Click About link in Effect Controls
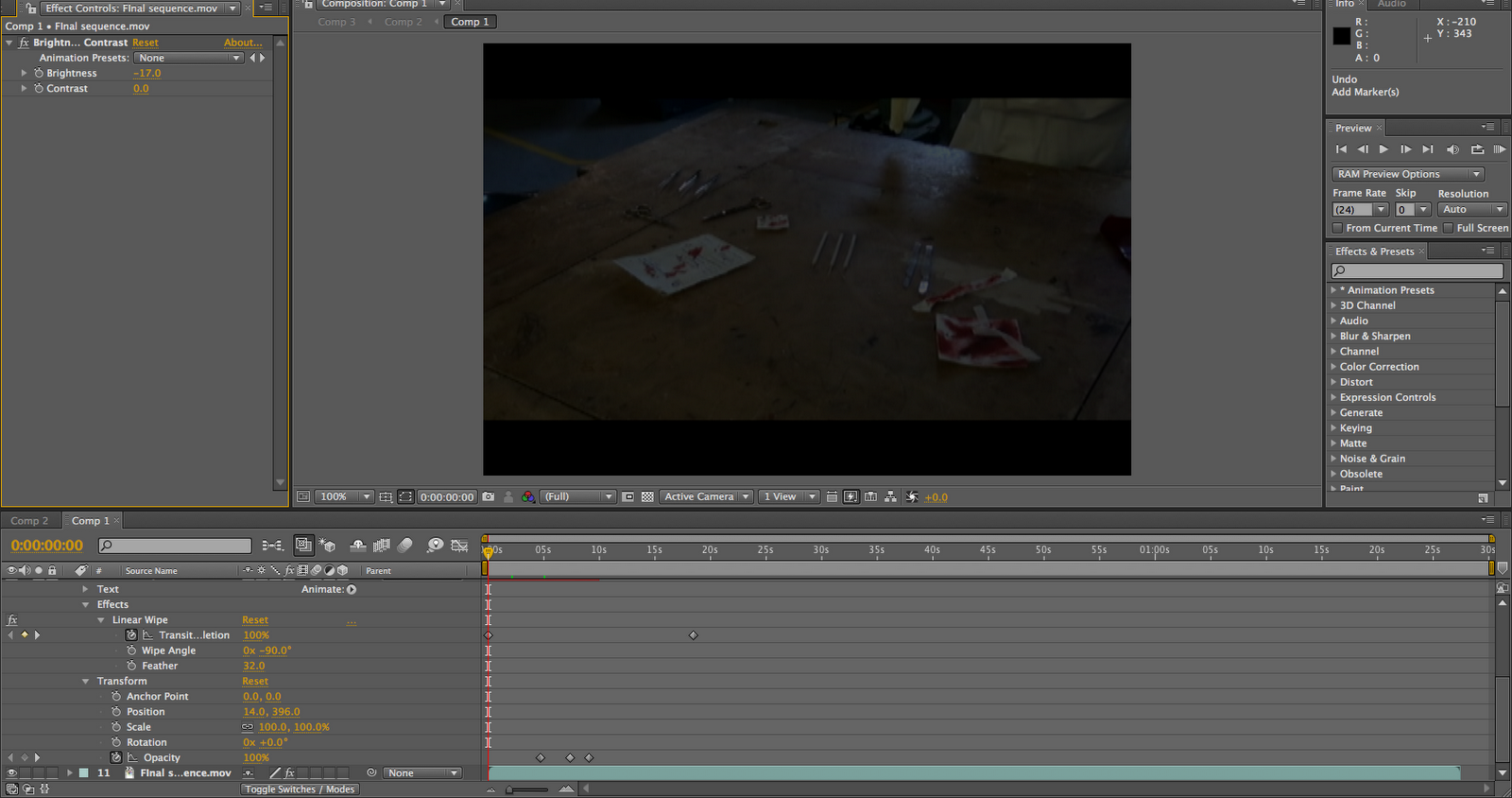Image resolution: width=1512 pixels, height=798 pixels. [243, 43]
